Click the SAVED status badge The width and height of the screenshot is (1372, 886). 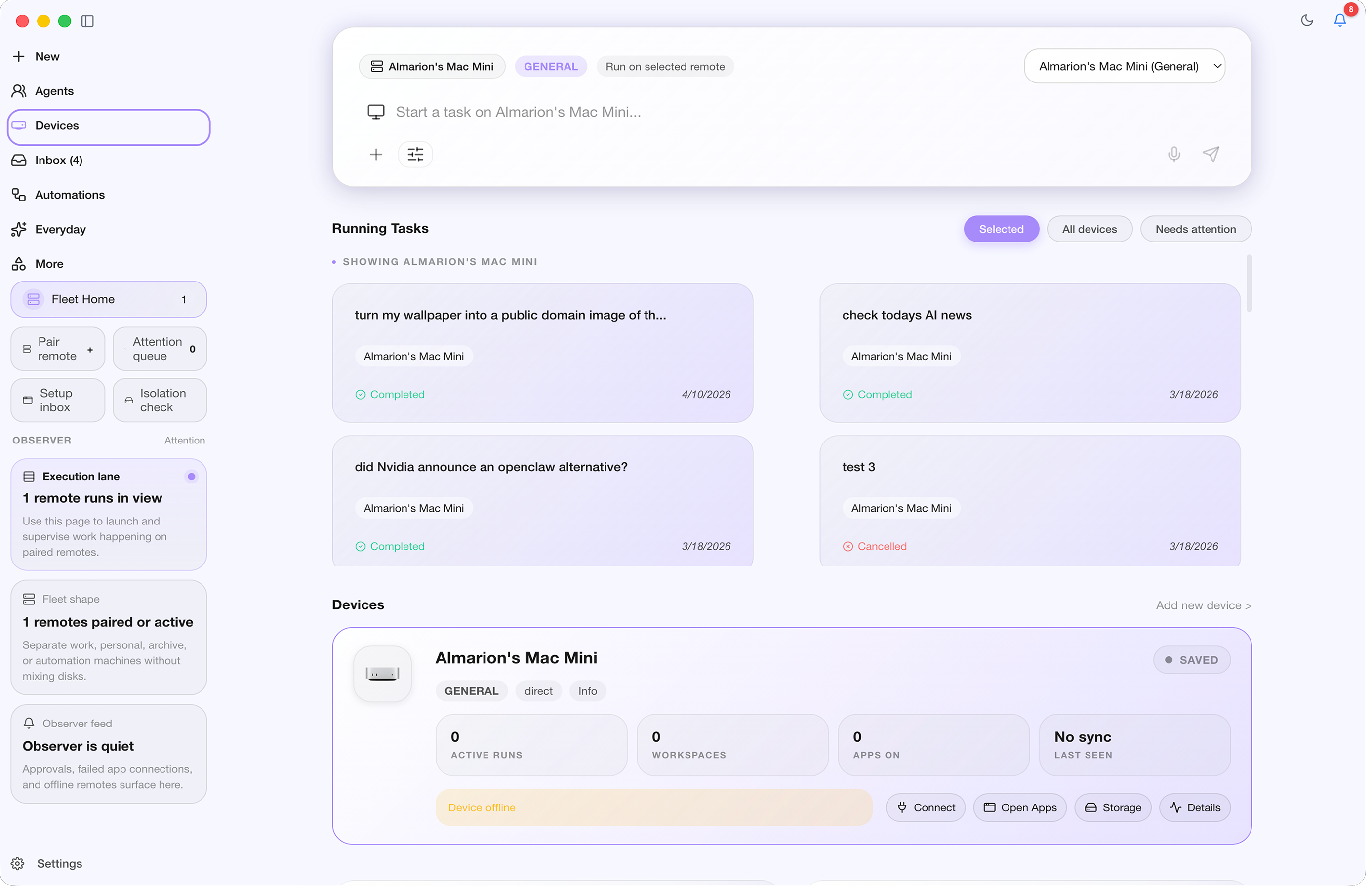(1191, 660)
